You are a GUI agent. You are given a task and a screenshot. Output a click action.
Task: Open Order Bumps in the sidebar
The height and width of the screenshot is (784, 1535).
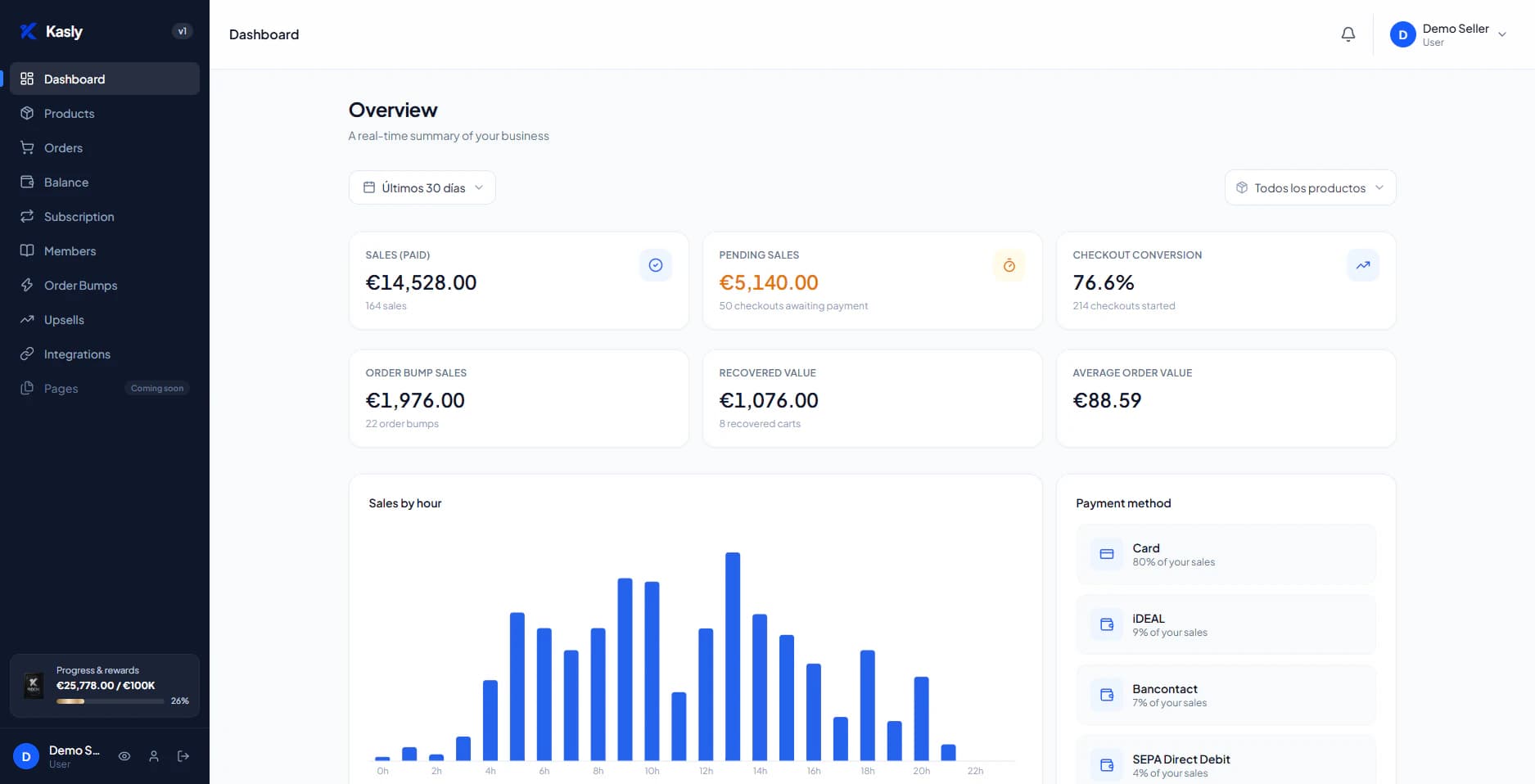coord(105,285)
